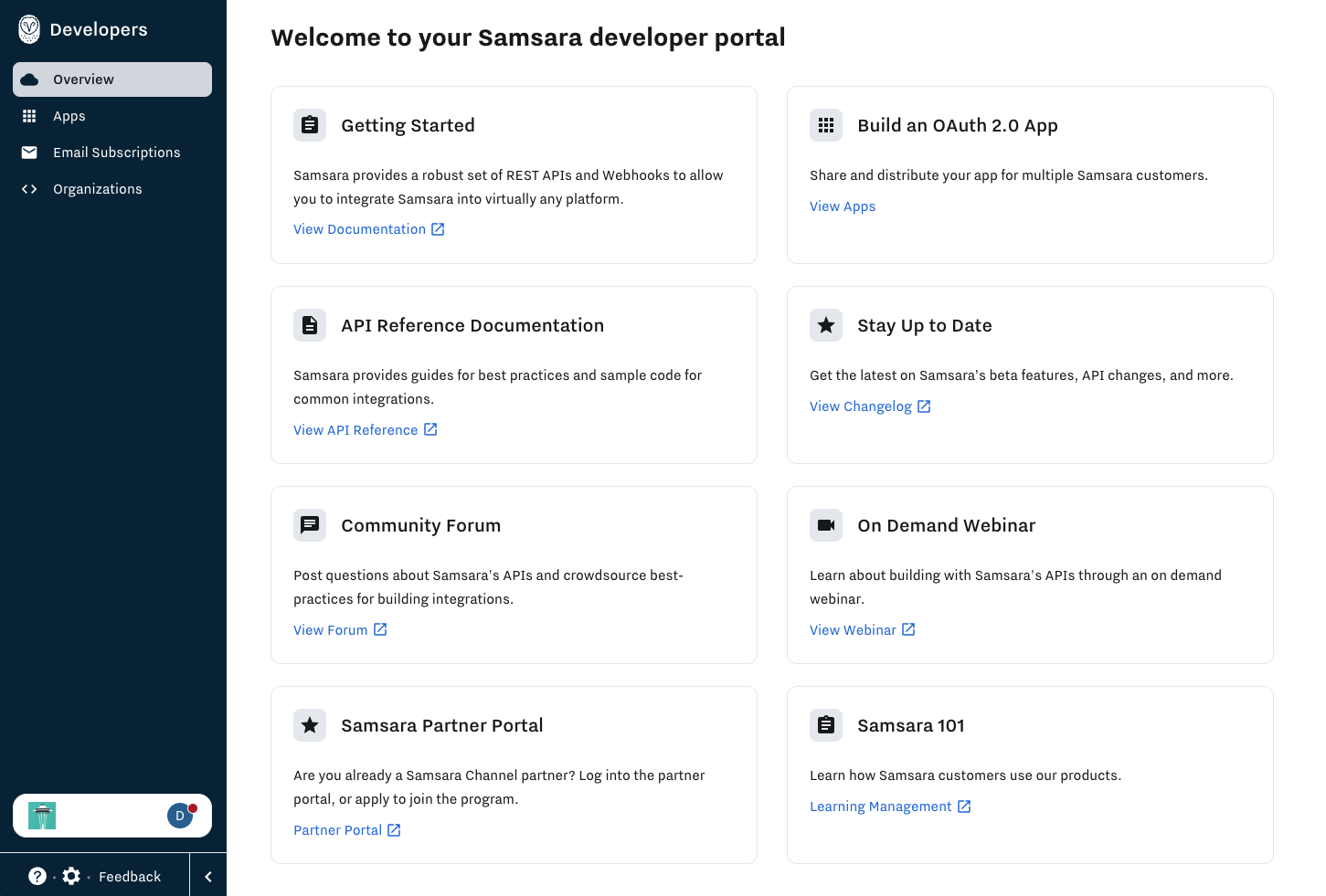
Task: Click the grid icon on Build an OAuth 2.0 App card
Action: coord(826,125)
